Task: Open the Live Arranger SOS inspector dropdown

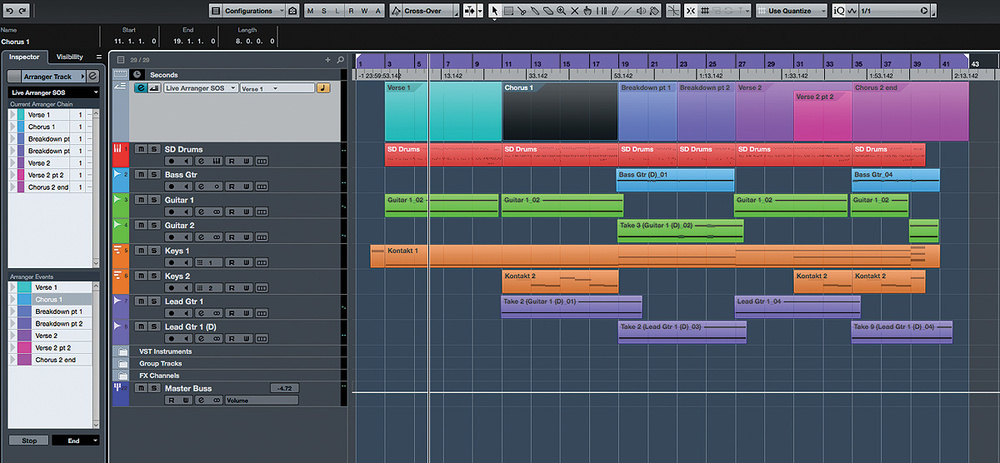Action: 54,93
